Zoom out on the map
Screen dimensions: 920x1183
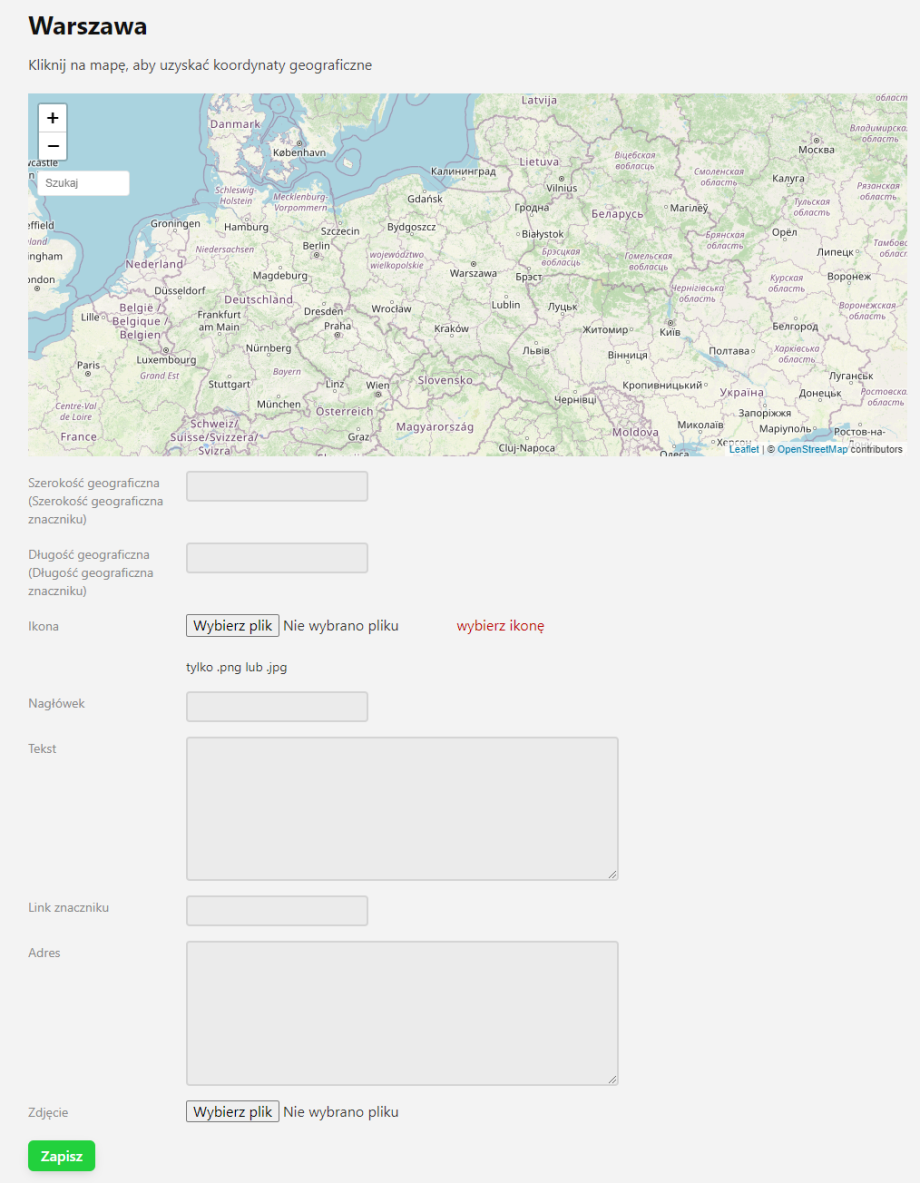click(53, 146)
